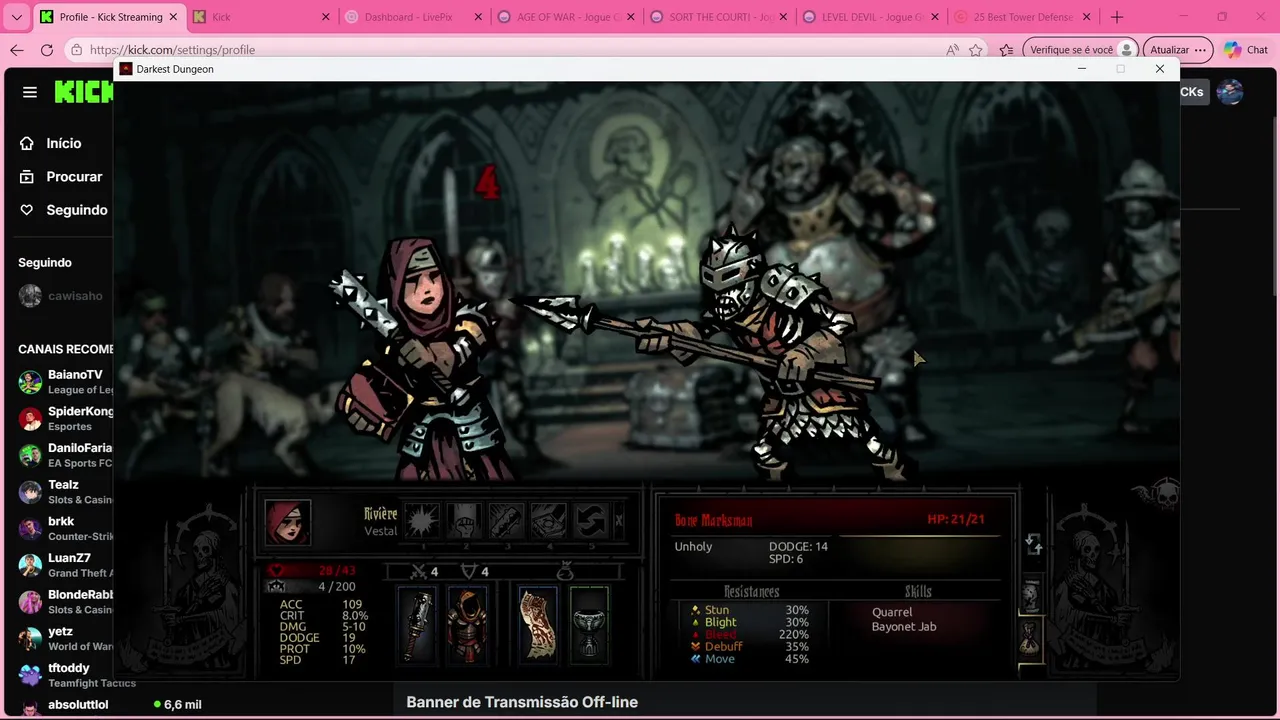Screen dimensions: 1280x720
Task: Click the crossed swords weapon level icon
Action: tap(420, 571)
